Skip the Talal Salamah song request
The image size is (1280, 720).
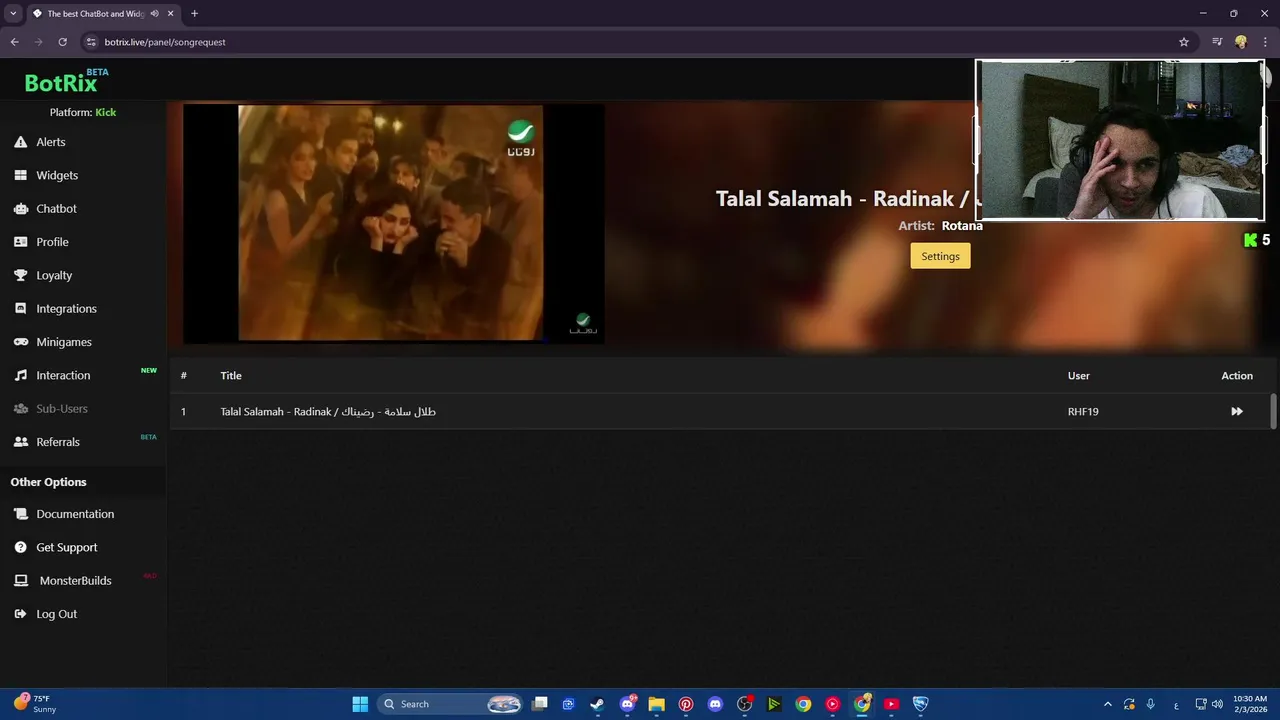[1237, 411]
